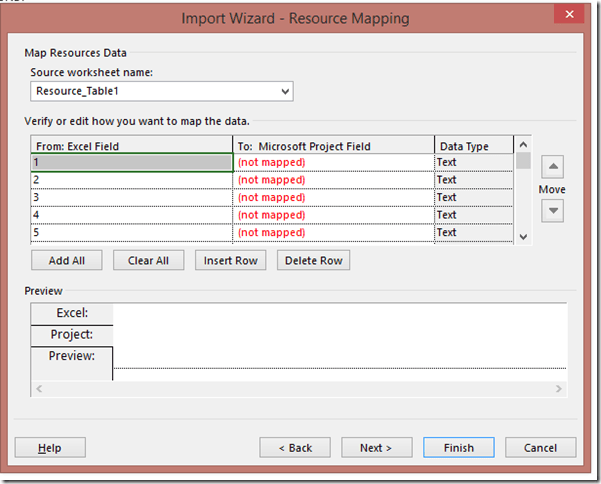Screen dimensions: 601x484
Task: Click Finish to complete the import
Action: click(459, 448)
